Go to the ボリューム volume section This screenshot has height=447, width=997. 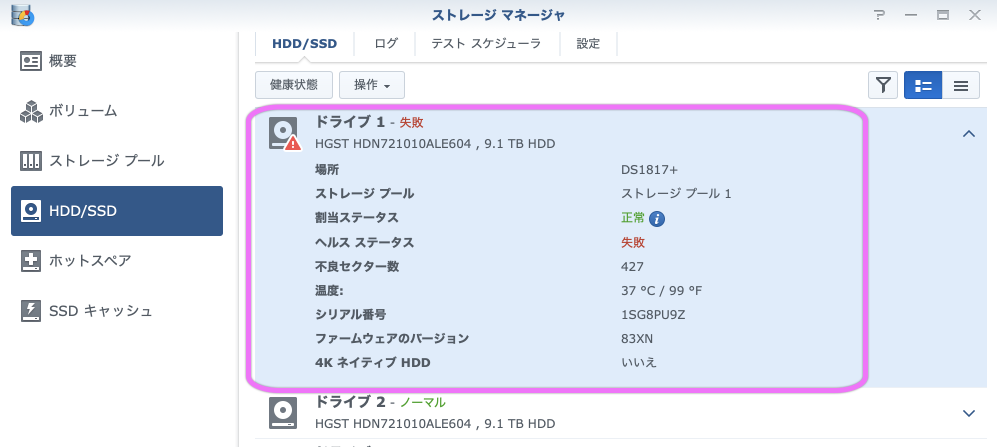(82, 111)
